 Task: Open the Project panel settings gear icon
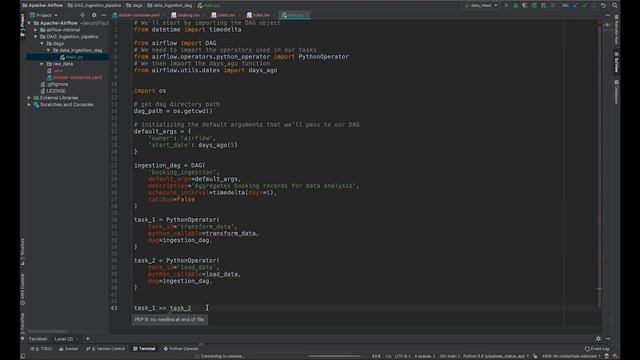tap(94, 15)
